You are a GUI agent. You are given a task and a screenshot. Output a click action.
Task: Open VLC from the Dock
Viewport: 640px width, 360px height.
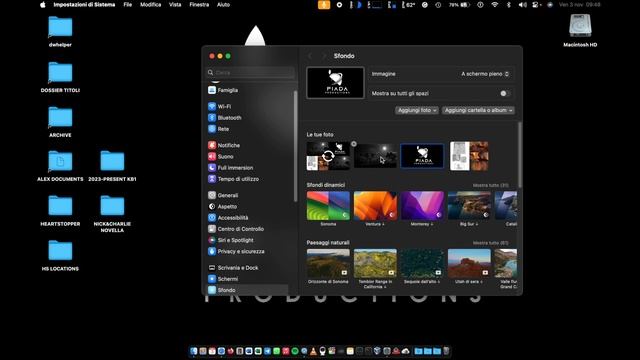tap(313, 351)
